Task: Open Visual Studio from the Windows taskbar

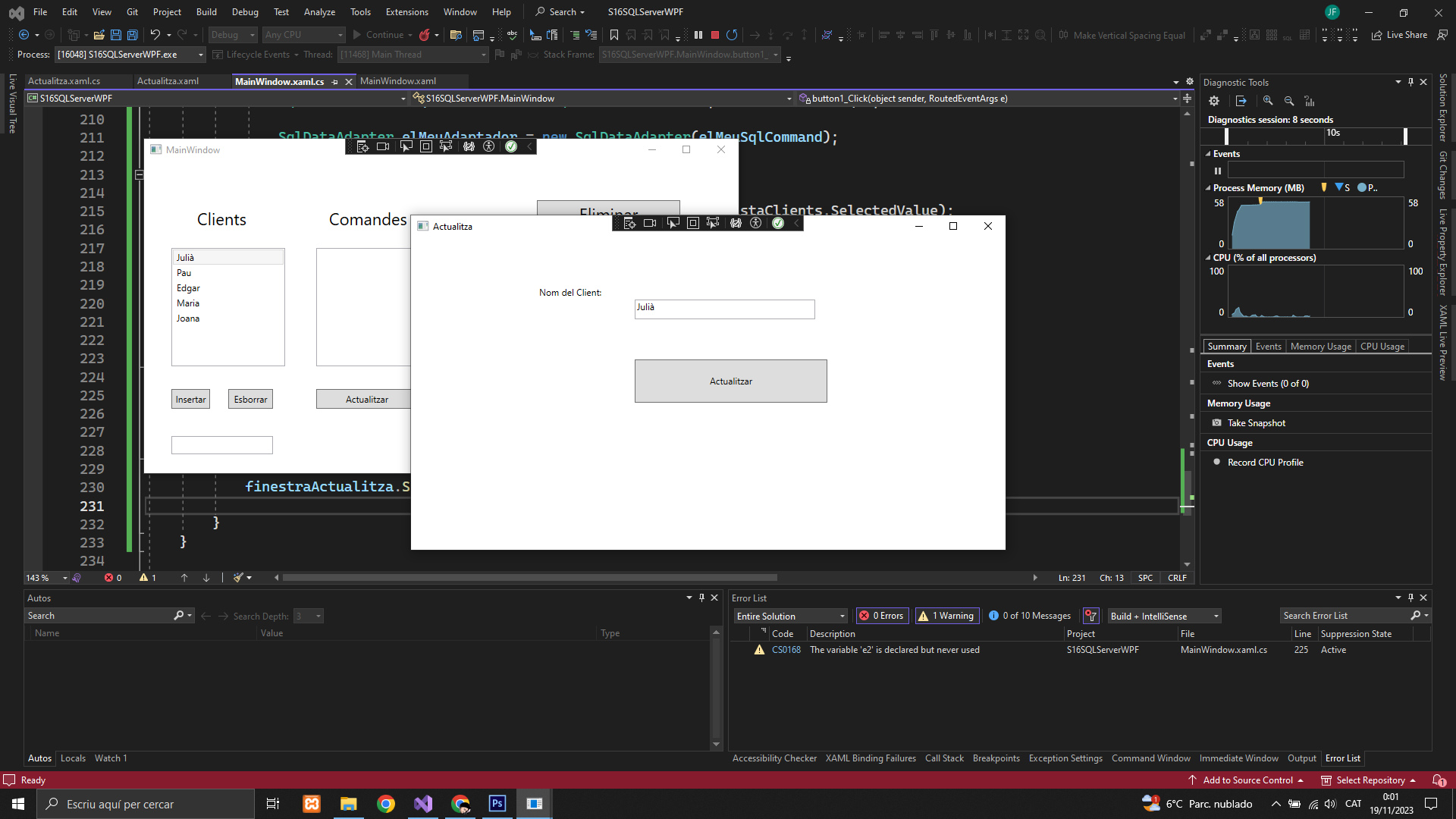Action: (x=423, y=804)
